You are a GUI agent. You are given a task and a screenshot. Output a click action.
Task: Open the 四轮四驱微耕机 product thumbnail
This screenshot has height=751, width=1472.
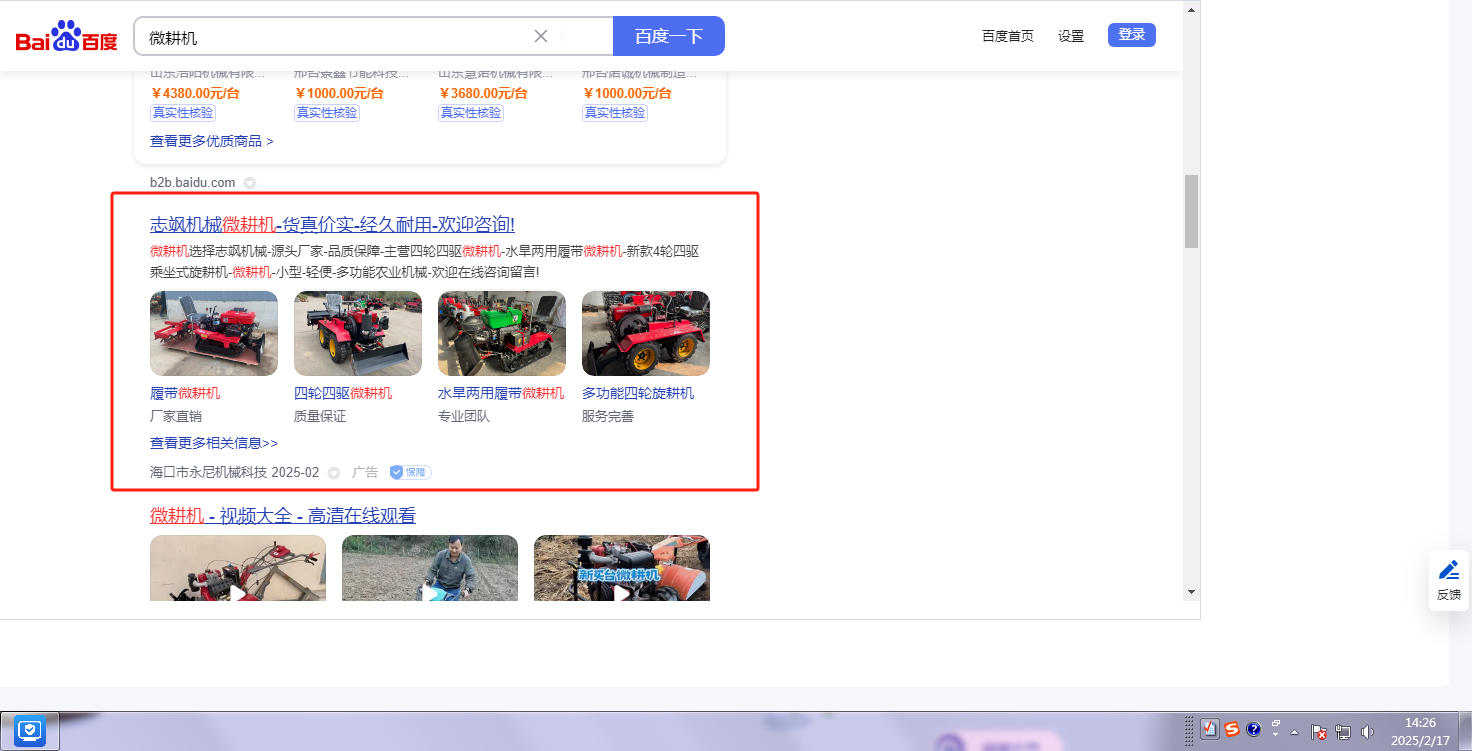tap(358, 333)
